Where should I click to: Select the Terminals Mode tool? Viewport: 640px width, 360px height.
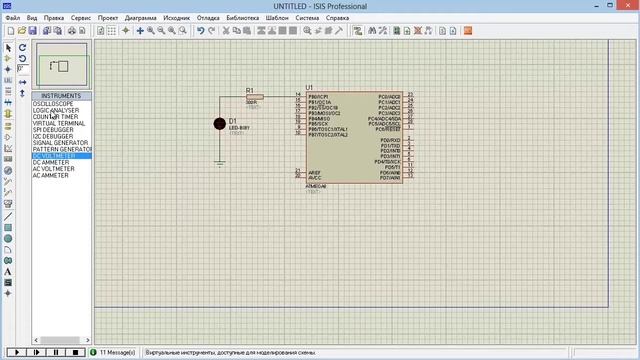pyautogui.click(x=8, y=126)
